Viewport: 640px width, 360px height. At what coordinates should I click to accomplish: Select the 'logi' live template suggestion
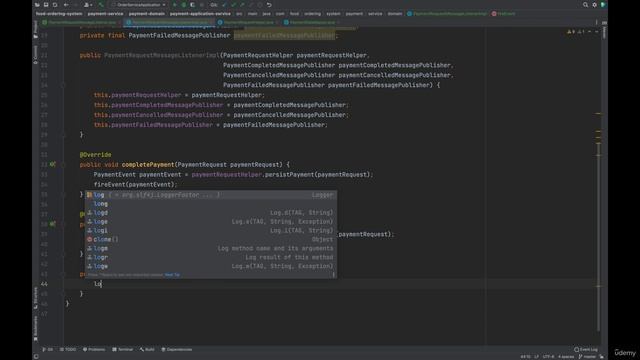pos(211,231)
